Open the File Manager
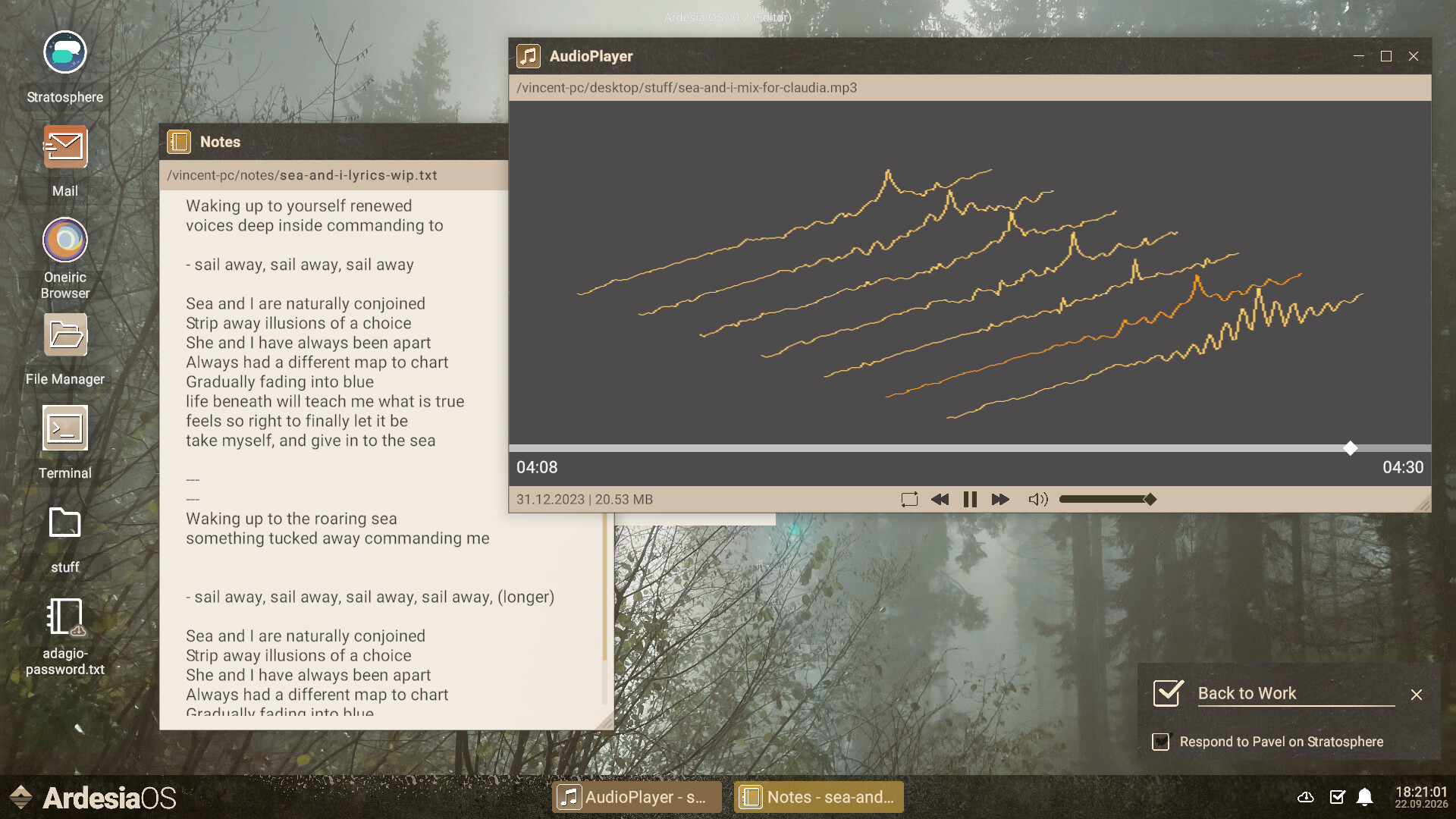 tap(64, 334)
